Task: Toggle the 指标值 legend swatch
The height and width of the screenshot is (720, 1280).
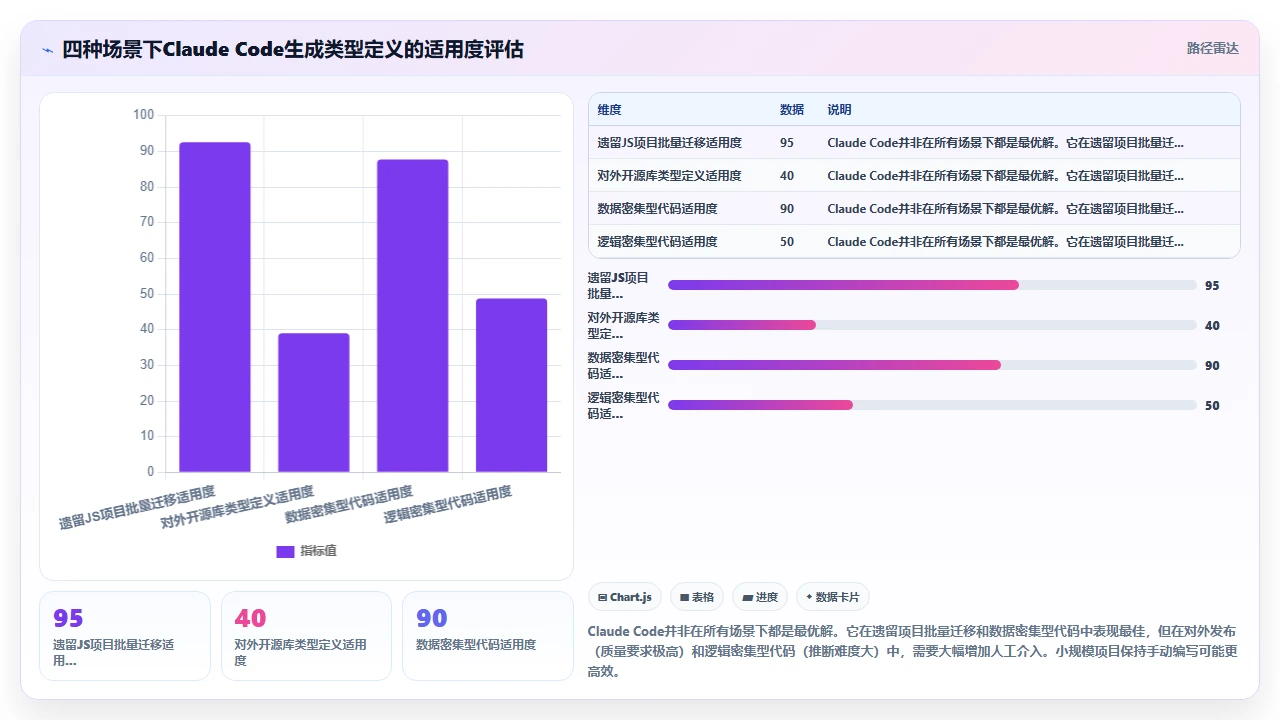Action: tap(285, 551)
